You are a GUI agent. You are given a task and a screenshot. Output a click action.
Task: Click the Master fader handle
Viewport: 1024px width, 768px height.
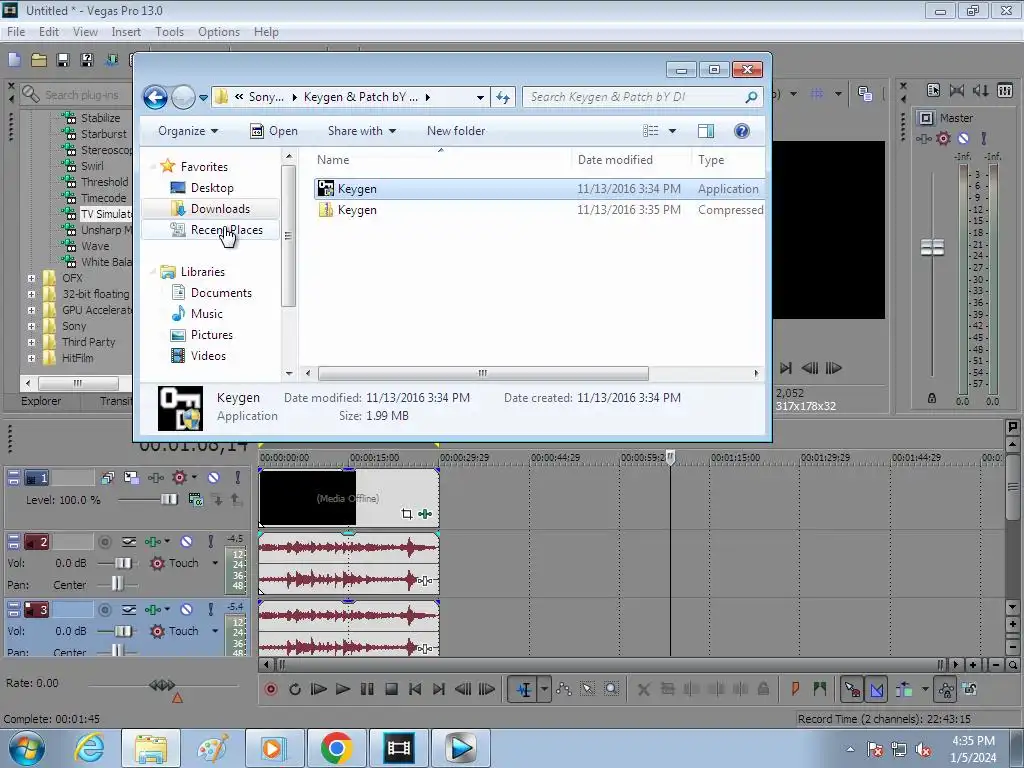coord(932,247)
